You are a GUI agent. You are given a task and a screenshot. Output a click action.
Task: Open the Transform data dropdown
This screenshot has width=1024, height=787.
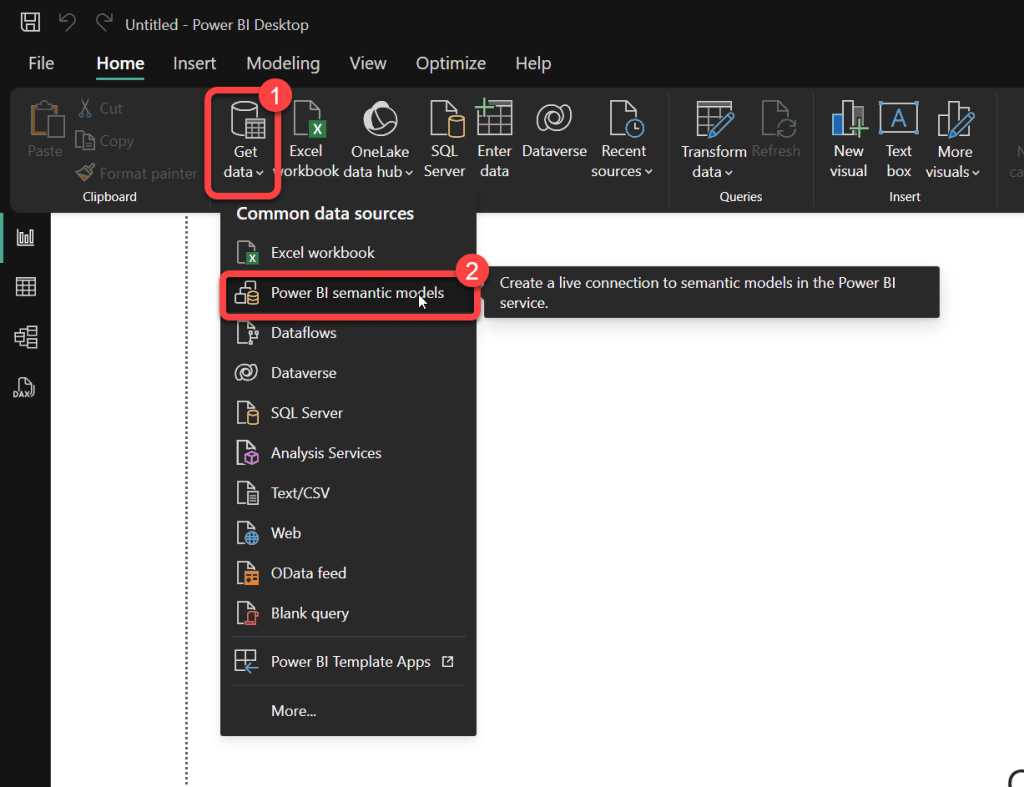click(713, 140)
